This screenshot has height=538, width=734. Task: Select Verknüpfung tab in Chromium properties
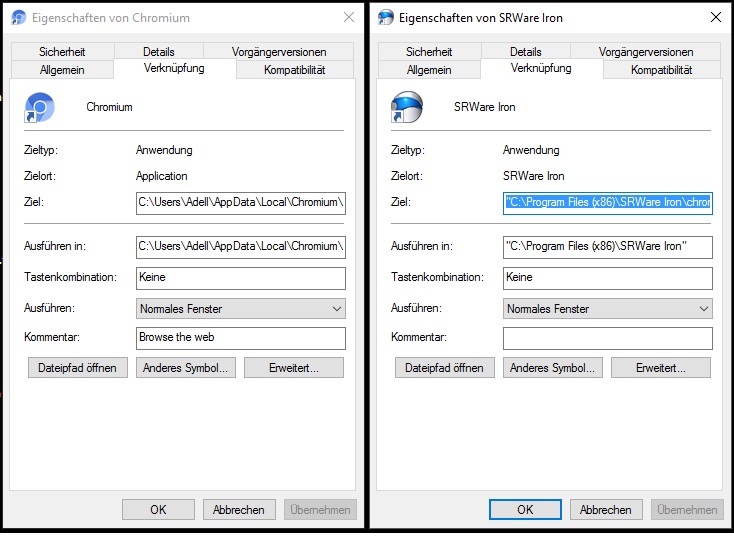click(x=174, y=68)
